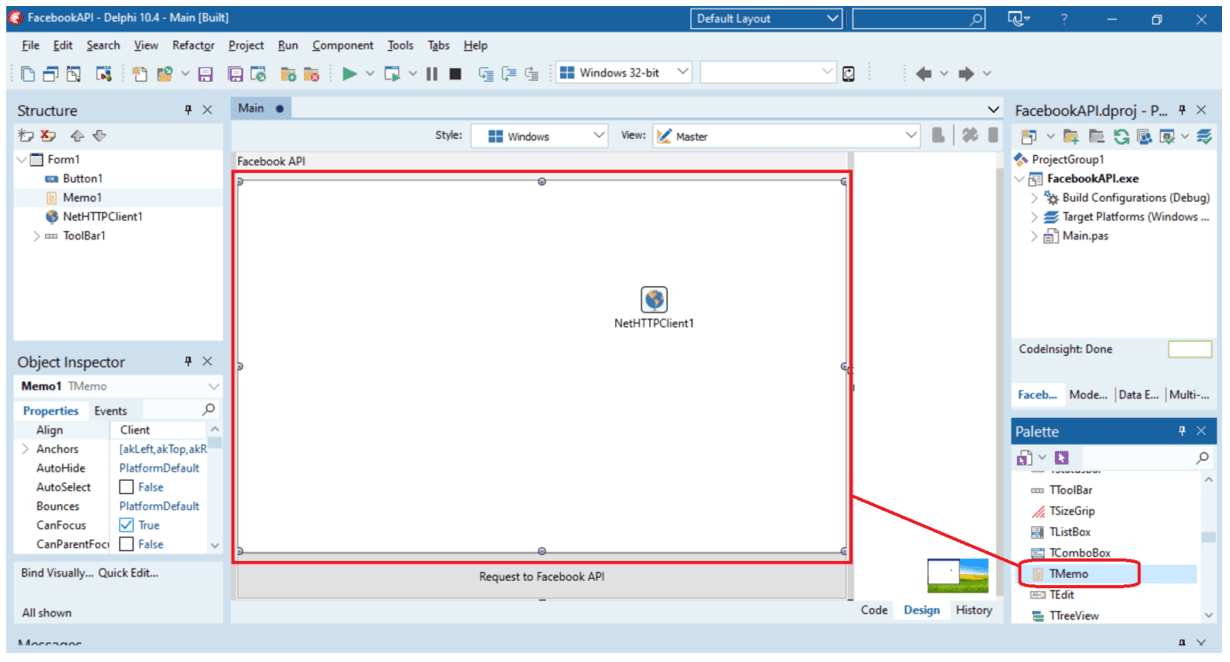
Task: Select NetHTTPClient1 in Structure tree
Action: [102, 217]
